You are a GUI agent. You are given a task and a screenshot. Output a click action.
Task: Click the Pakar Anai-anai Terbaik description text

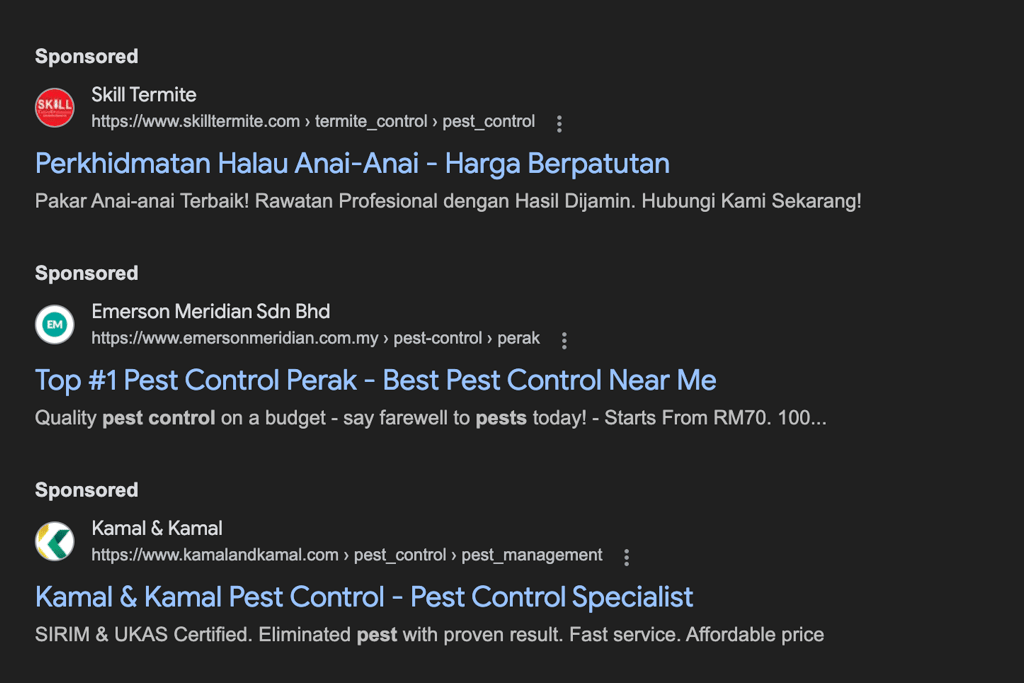[448, 201]
